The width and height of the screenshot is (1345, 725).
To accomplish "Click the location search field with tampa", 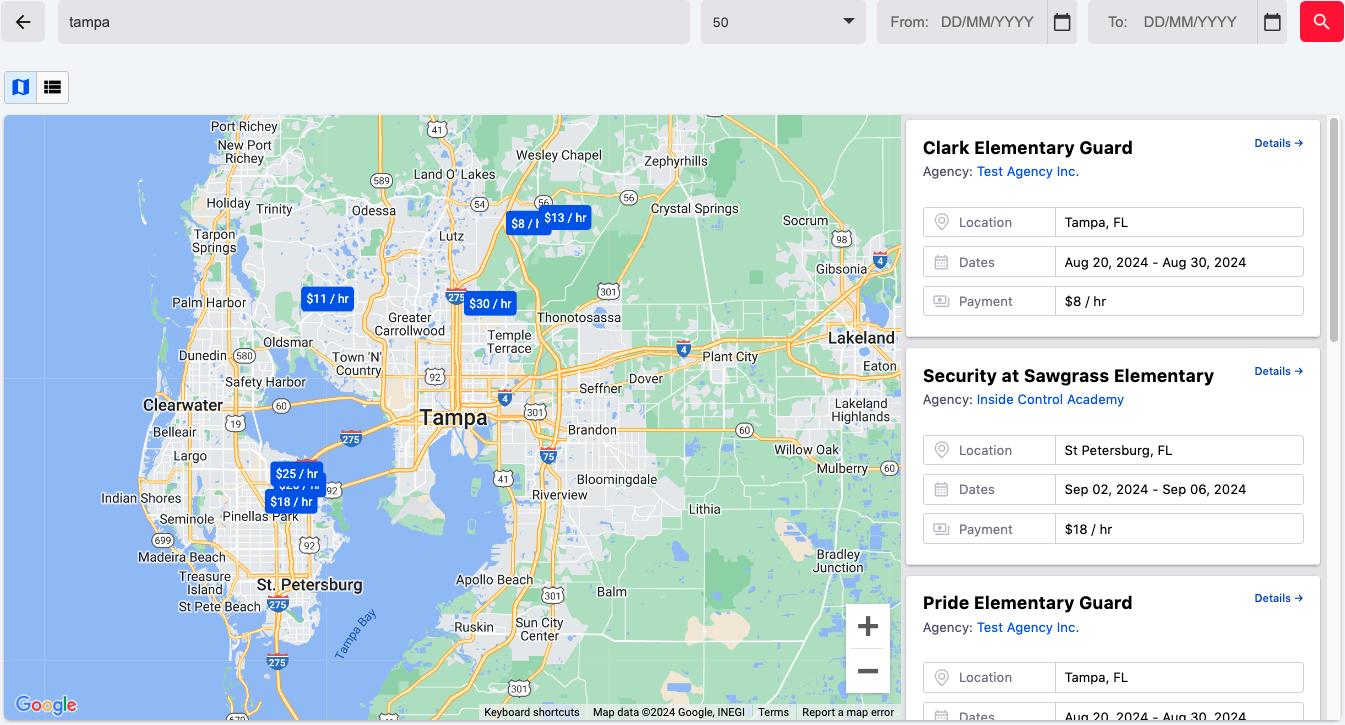I will [x=374, y=22].
